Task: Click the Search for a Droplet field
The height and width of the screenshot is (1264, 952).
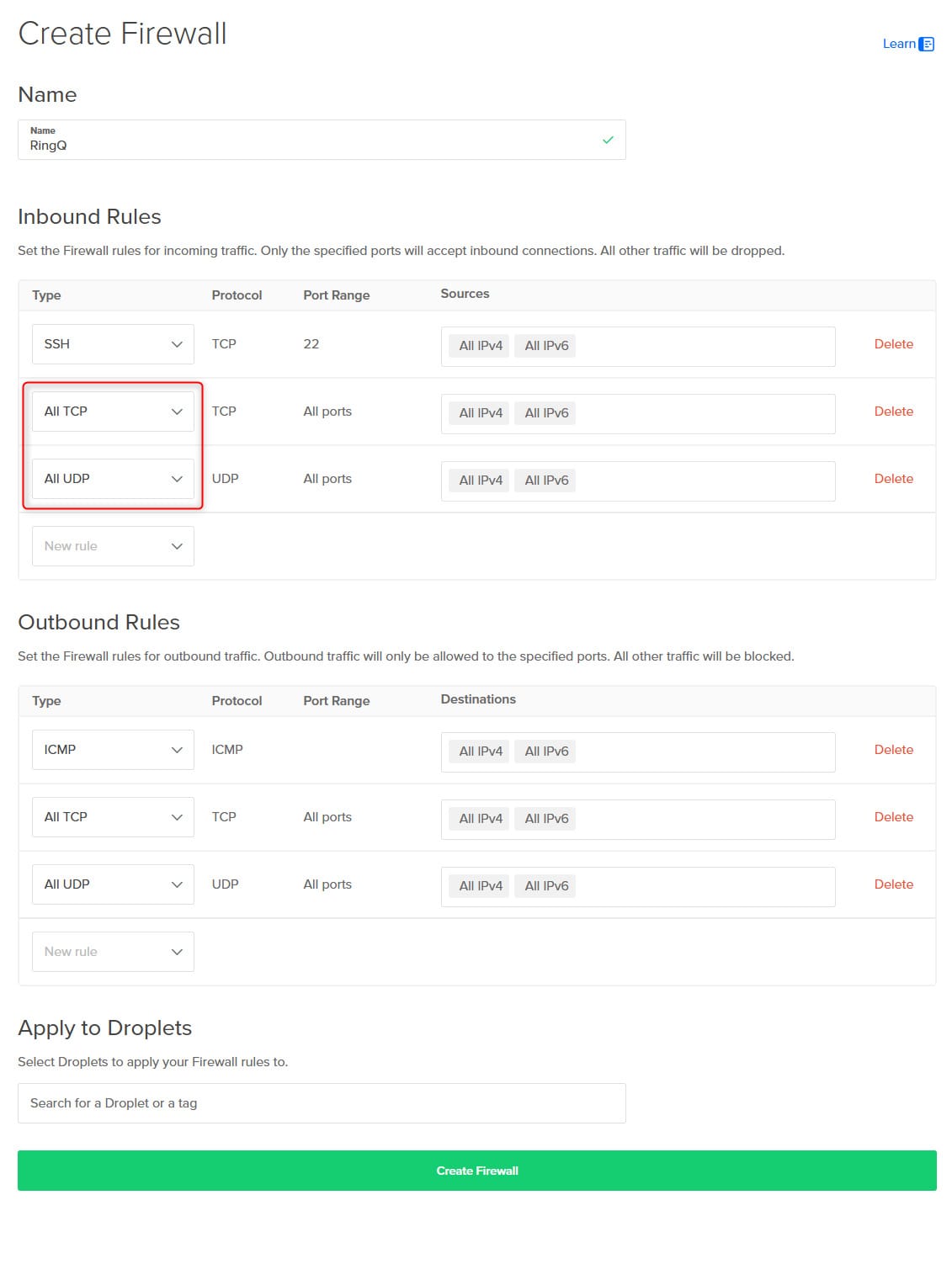Action: (322, 1102)
